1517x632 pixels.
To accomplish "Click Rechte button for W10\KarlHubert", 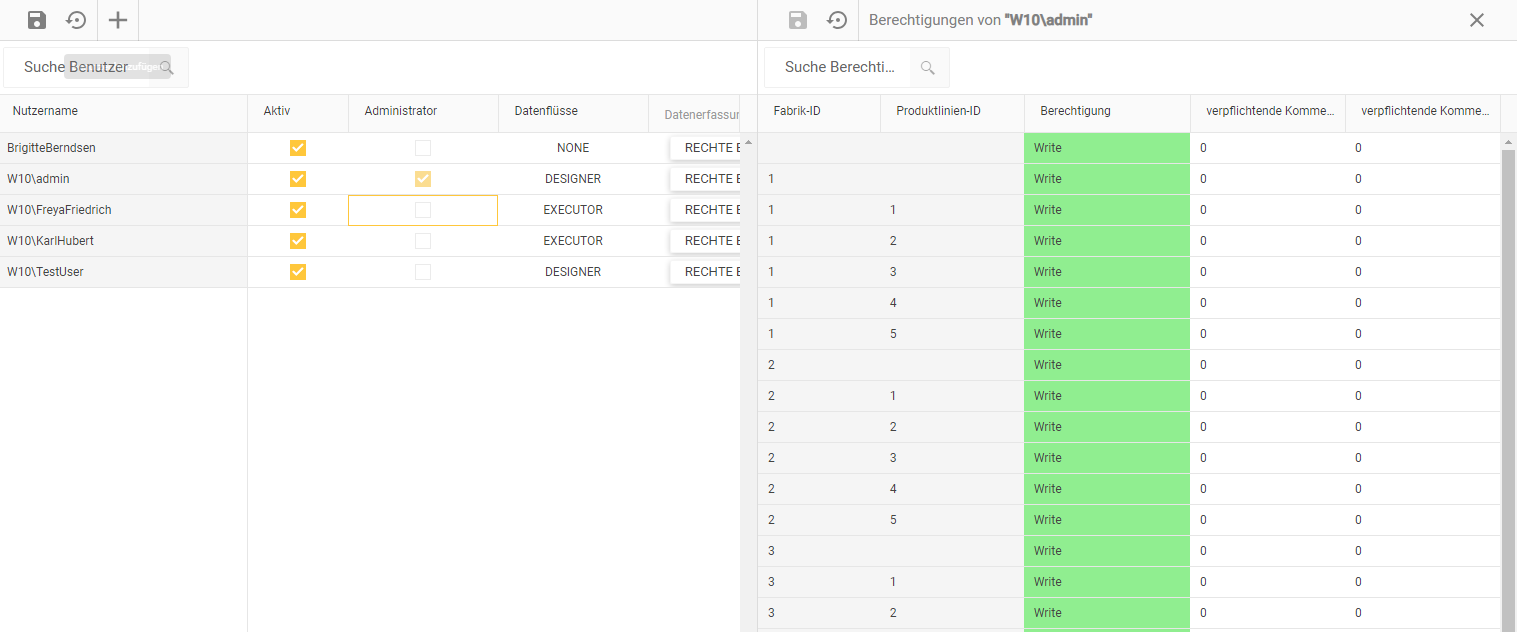I will [x=706, y=241].
